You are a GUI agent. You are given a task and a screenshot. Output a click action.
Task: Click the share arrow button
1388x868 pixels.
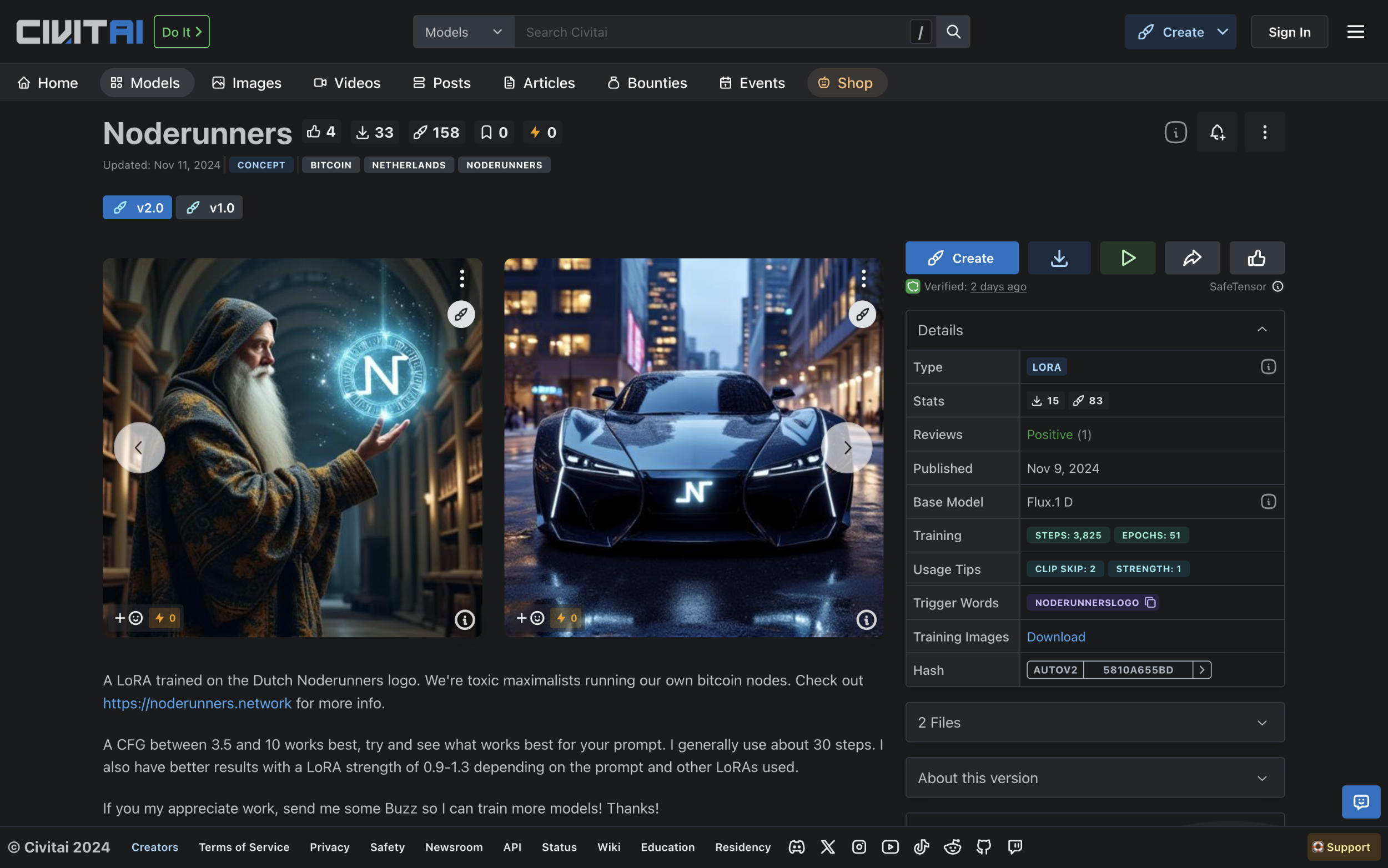pyautogui.click(x=1192, y=258)
